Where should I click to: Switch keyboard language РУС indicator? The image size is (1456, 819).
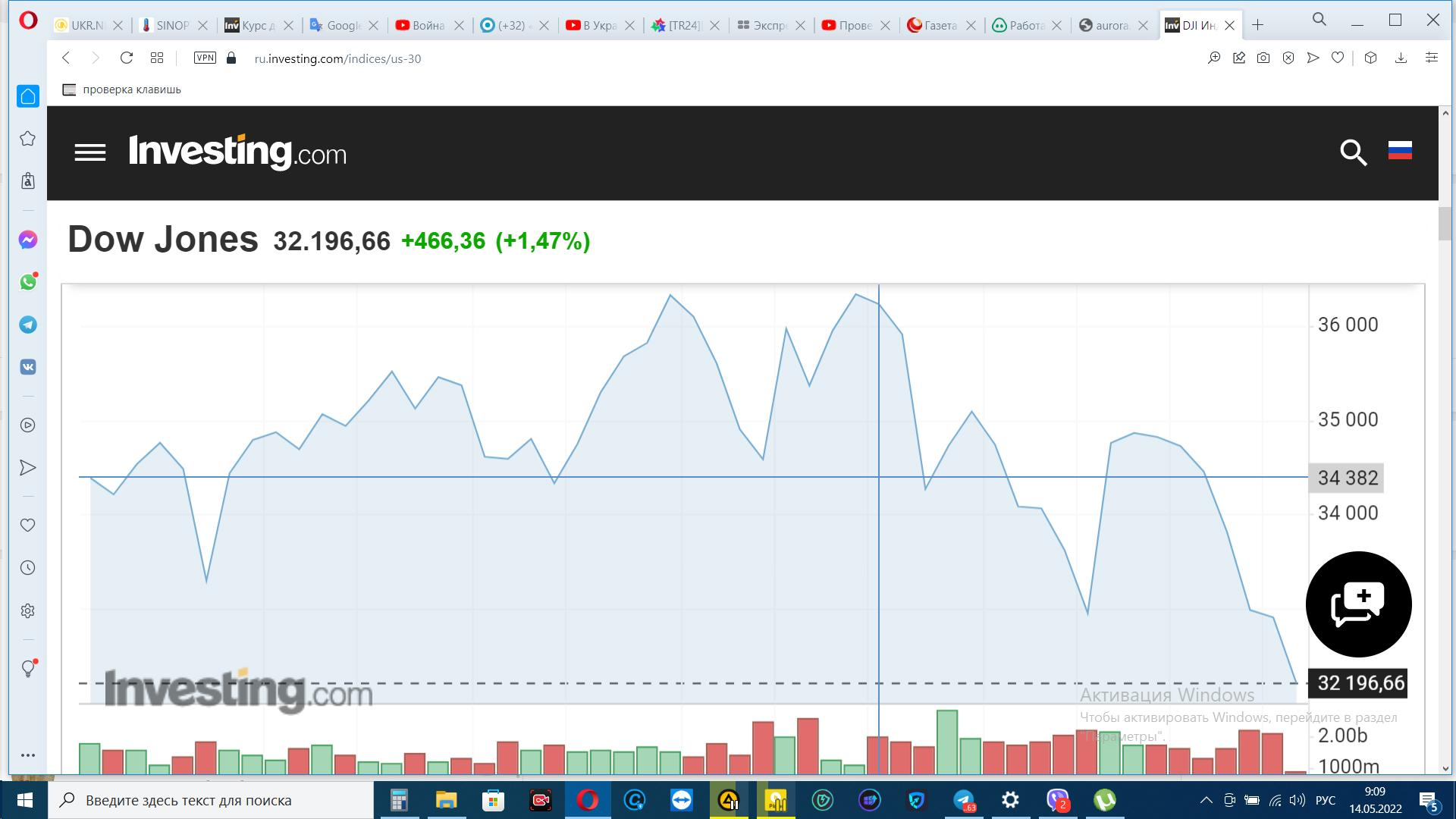point(1325,800)
